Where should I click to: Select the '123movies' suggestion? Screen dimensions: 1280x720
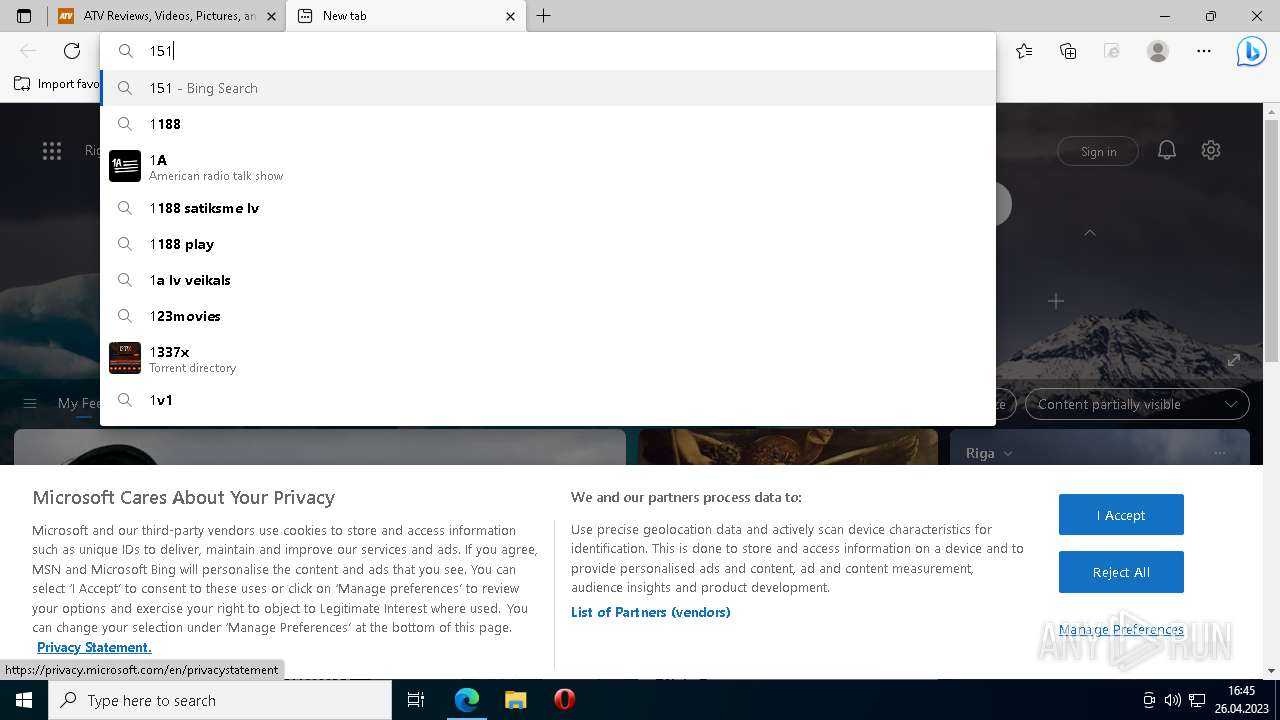(x=548, y=316)
